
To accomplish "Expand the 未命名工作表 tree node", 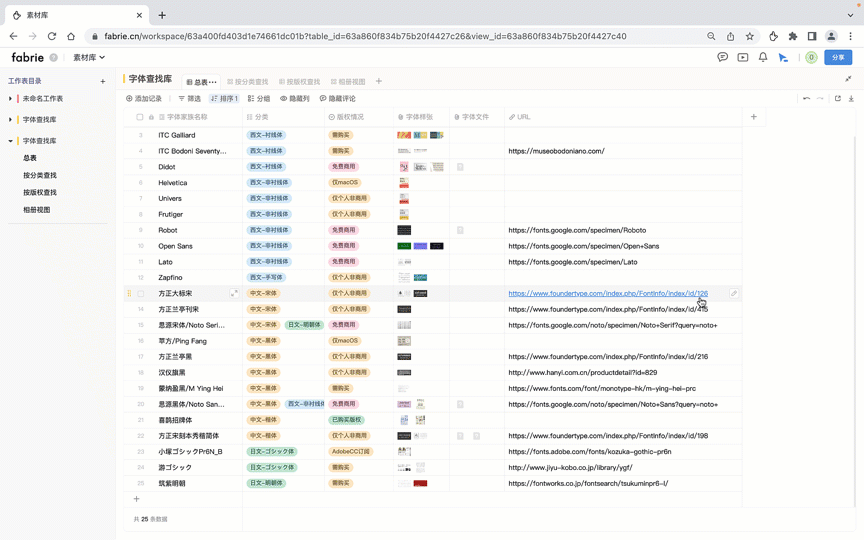I will pyautogui.click(x=10, y=99).
